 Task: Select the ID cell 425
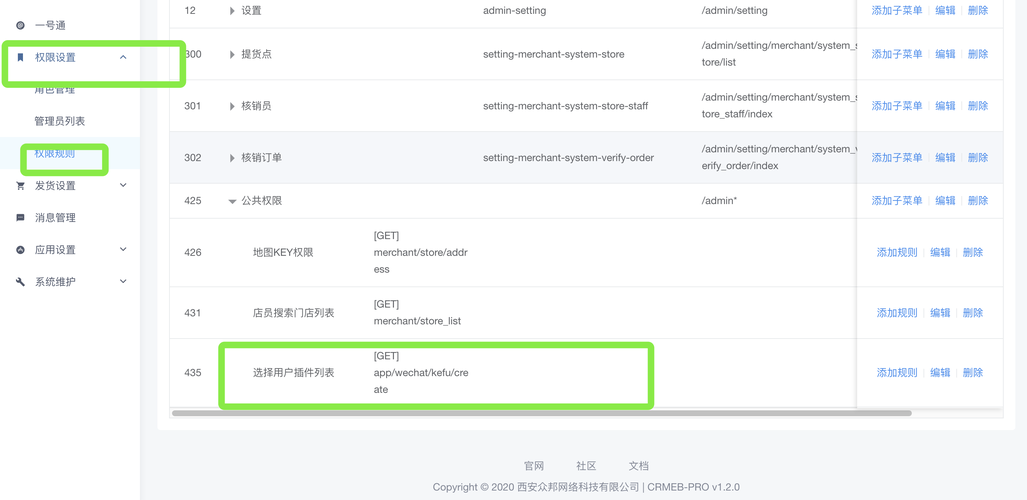coord(193,201)
